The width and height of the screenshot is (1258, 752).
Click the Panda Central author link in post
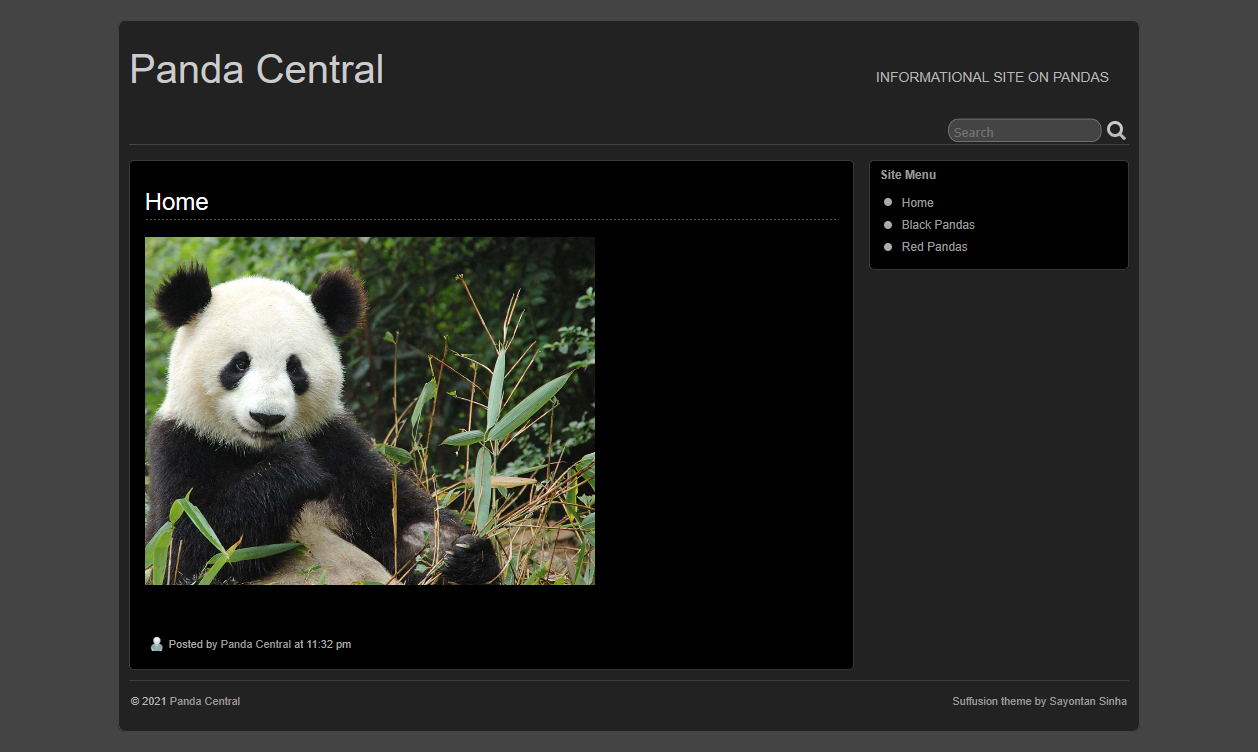coord(256,645)
